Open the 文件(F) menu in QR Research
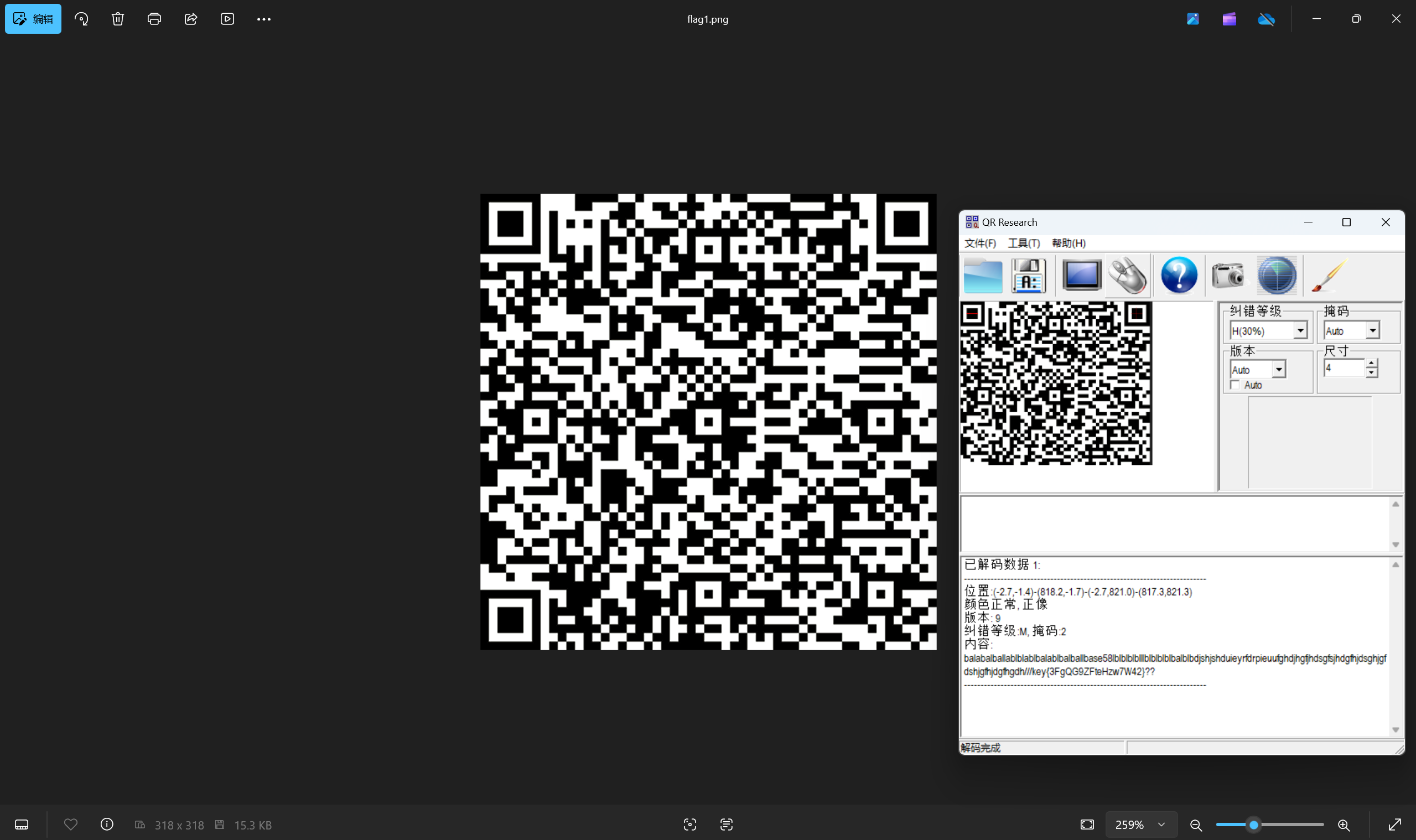The image size is (1416, 840). pyautogui.click(x=979, y=243)
